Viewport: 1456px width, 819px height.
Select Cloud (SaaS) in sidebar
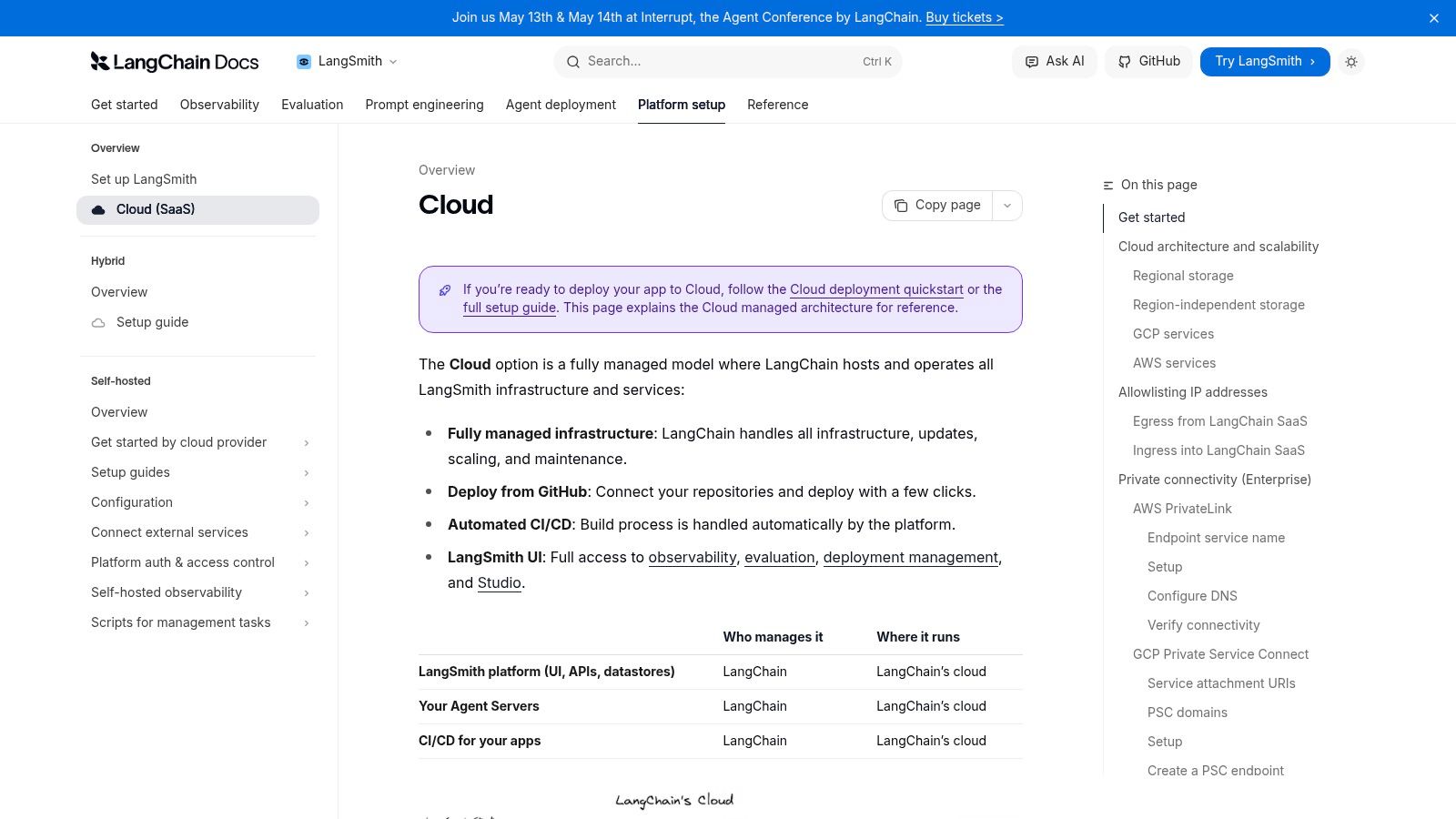tap(198, 209)
